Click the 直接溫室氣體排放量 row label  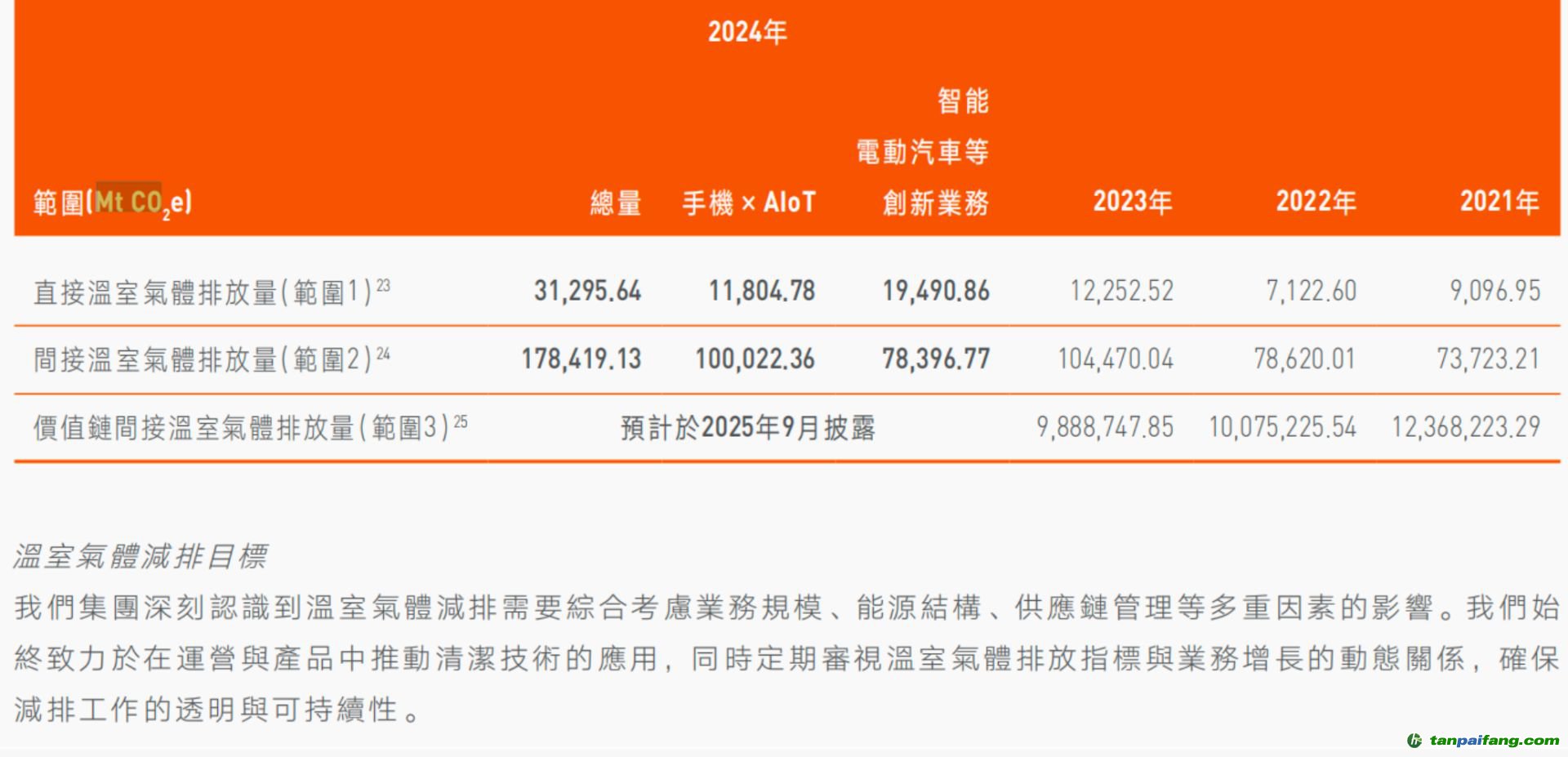click(155, 292)
